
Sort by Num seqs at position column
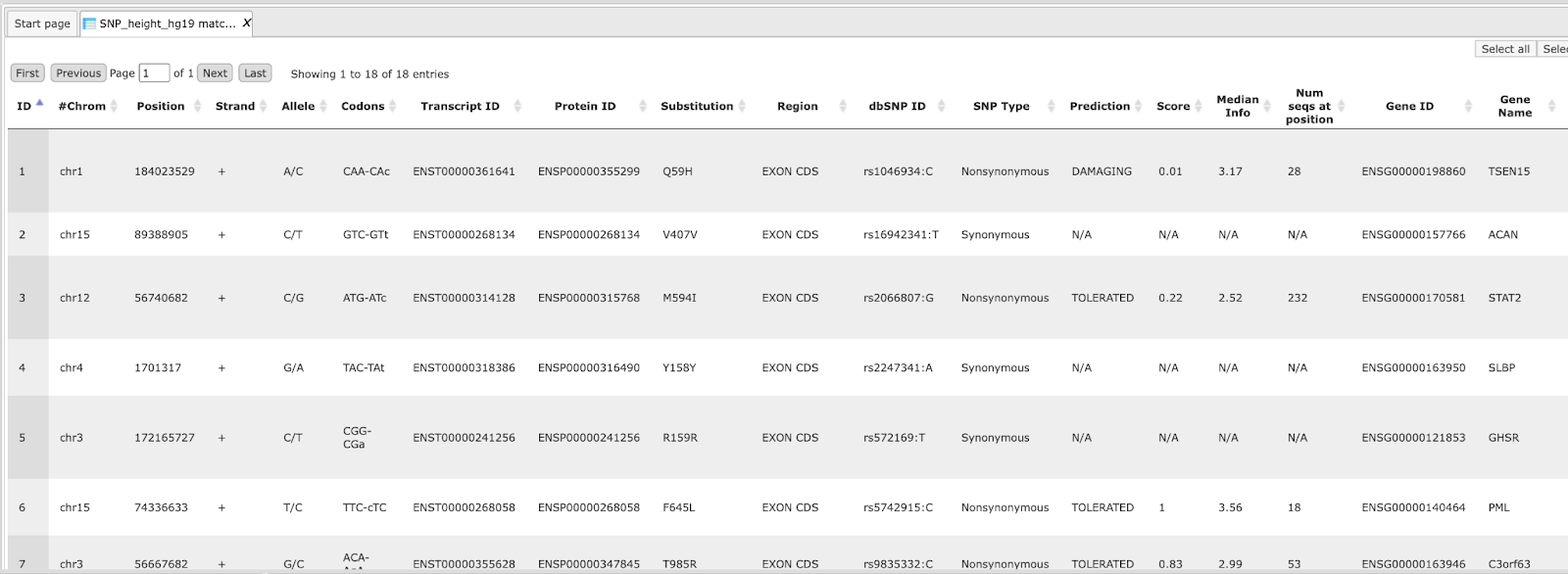[x=1315, y=106]
